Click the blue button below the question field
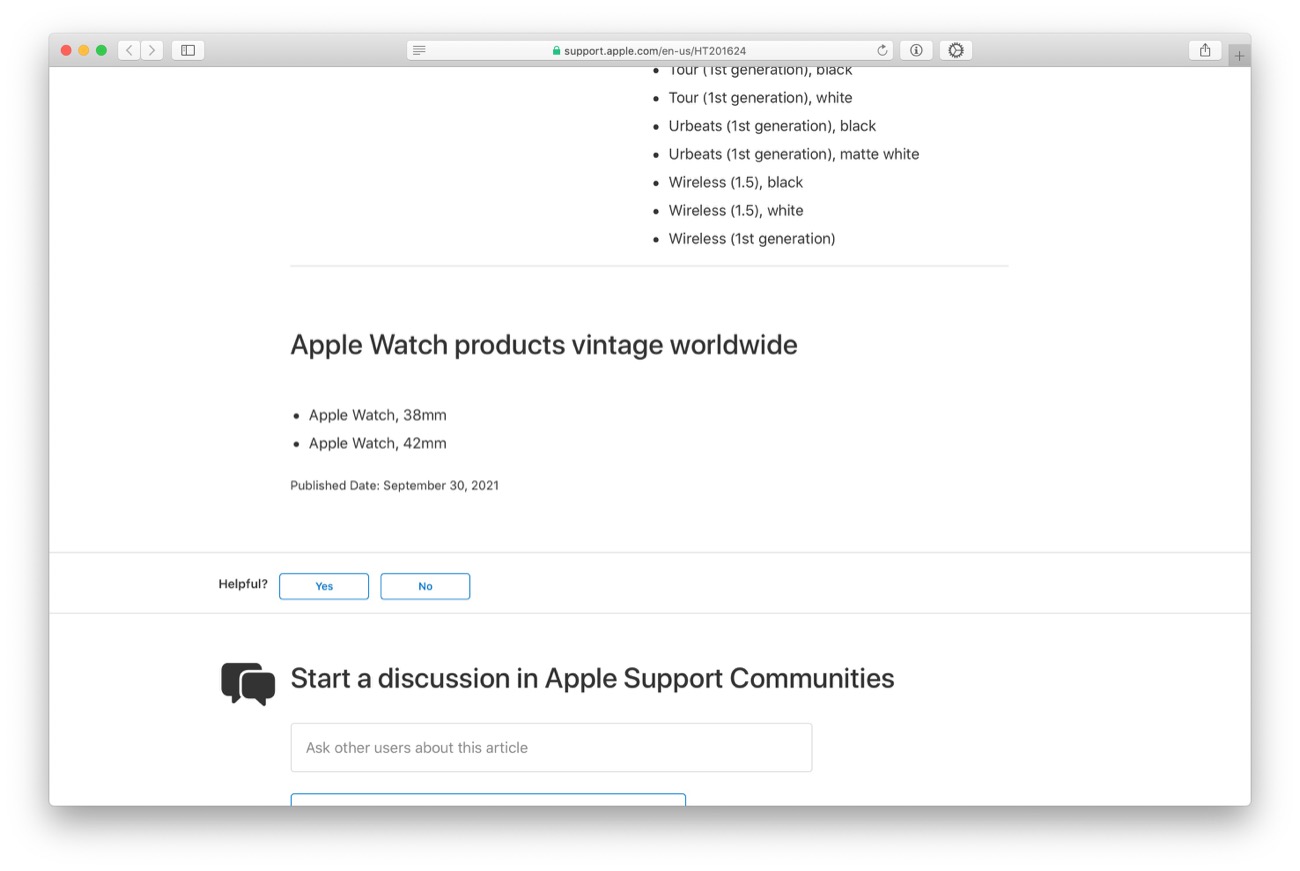This screenshot has width=1300, height=871. click(x=488, y=801)
